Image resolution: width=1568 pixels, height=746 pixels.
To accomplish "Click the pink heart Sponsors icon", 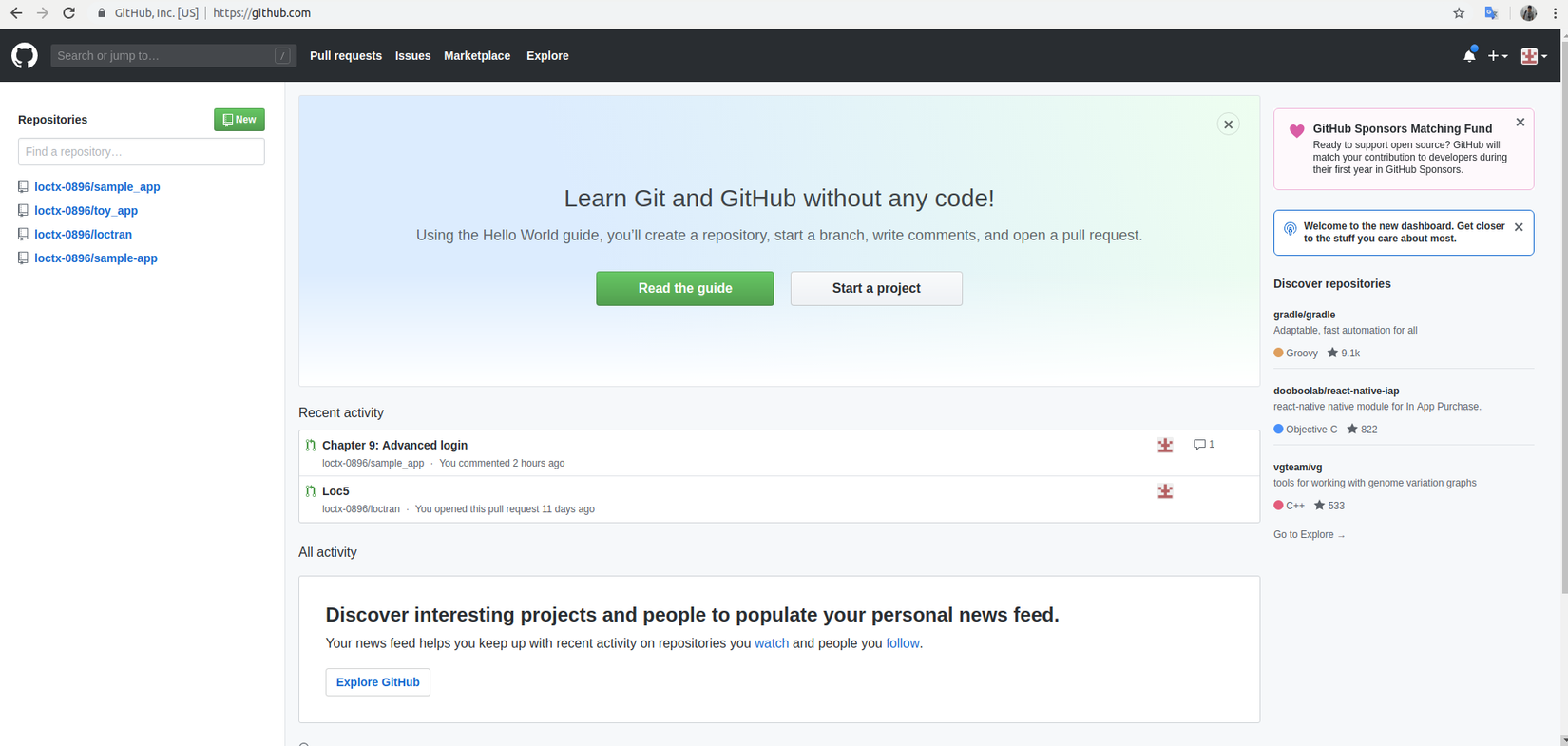I will (1296, 131).
